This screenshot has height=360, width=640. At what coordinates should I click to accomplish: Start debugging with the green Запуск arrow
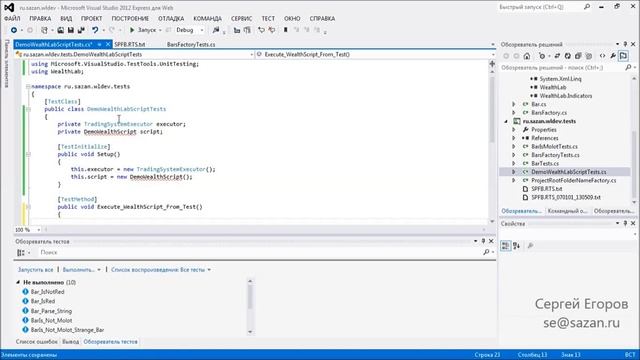click(x=132, y=30)
